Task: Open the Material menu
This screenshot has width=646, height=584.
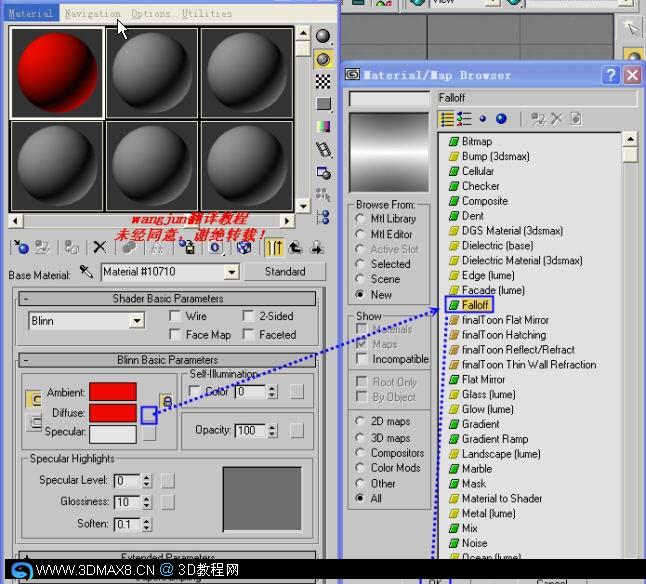Action: click(x=31, y=14)
